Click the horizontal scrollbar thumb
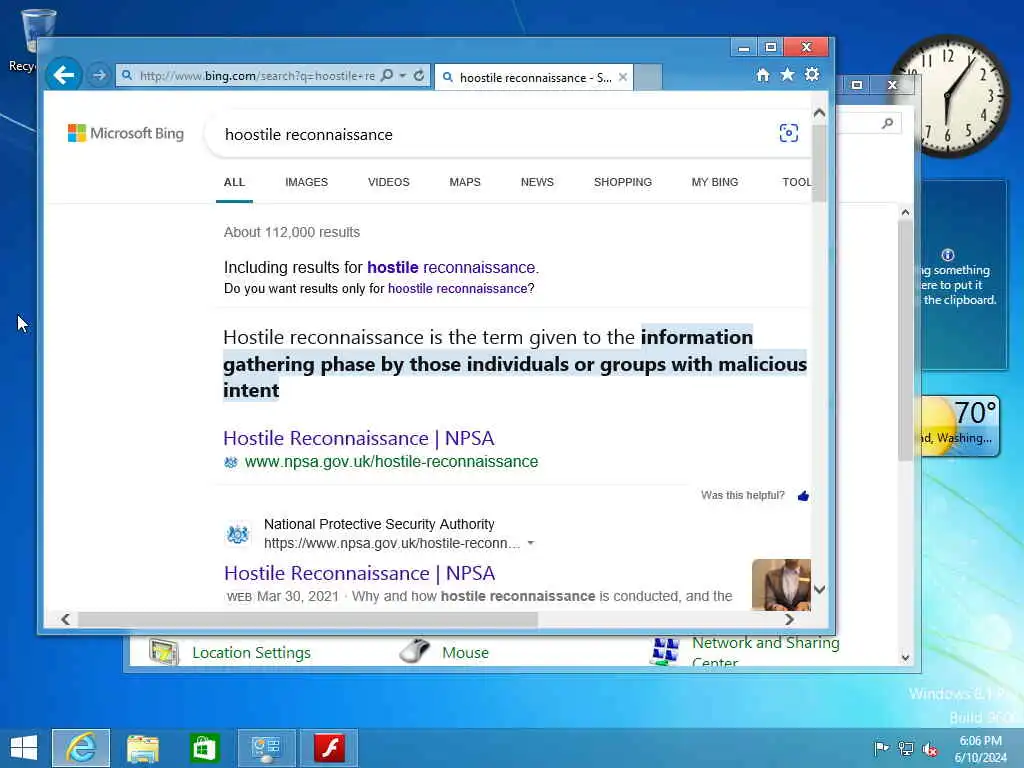Screen dimensions: 1024x768 point(308,619)
